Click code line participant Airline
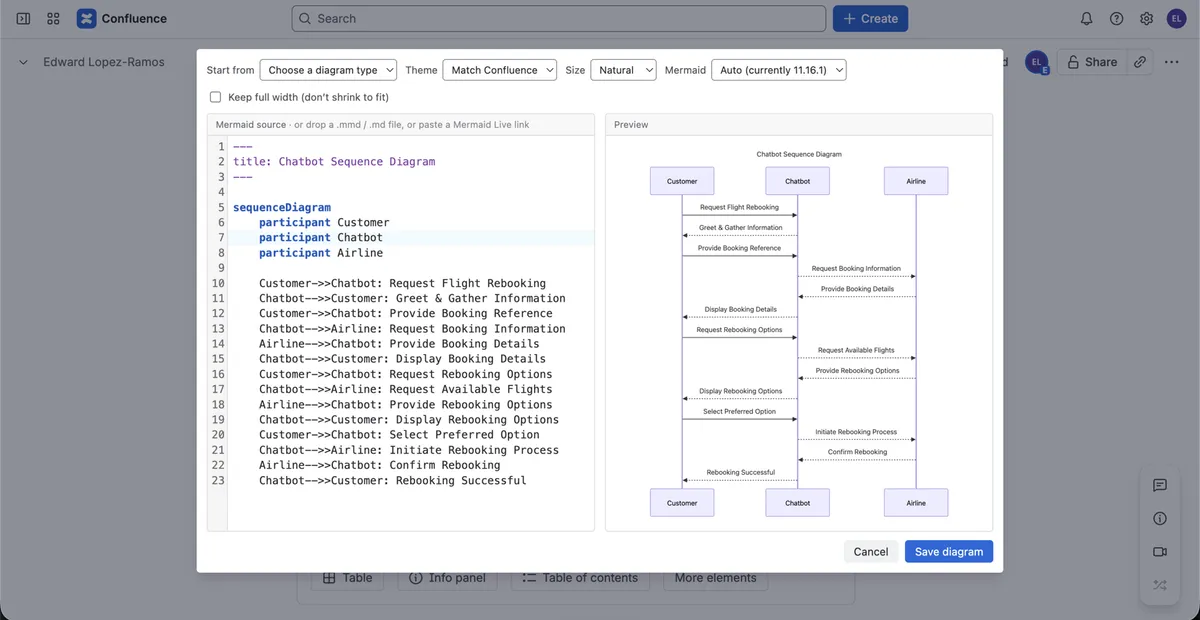1200x620 pixels. click(321, 253)
